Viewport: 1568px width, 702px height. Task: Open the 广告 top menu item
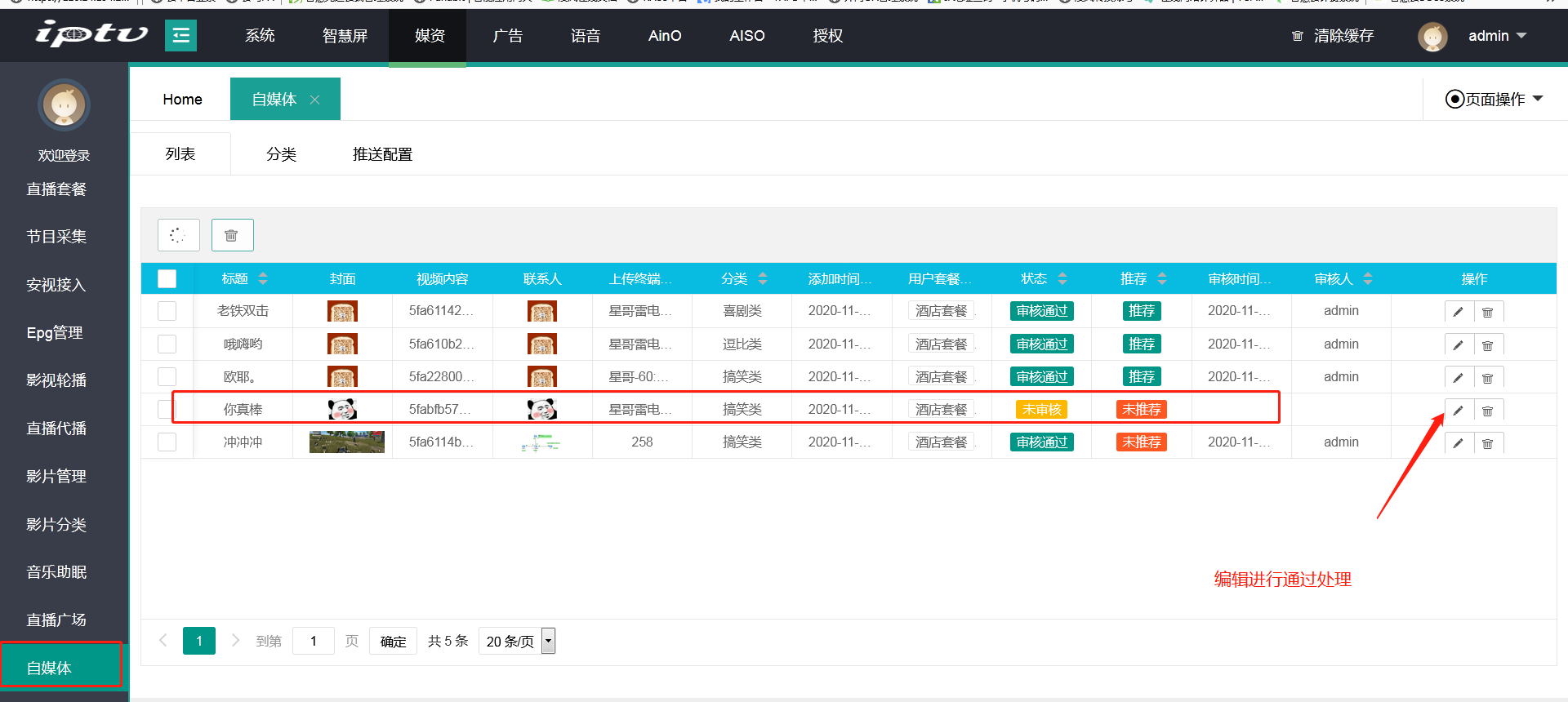pyautogui.click(x=507, y=36)
